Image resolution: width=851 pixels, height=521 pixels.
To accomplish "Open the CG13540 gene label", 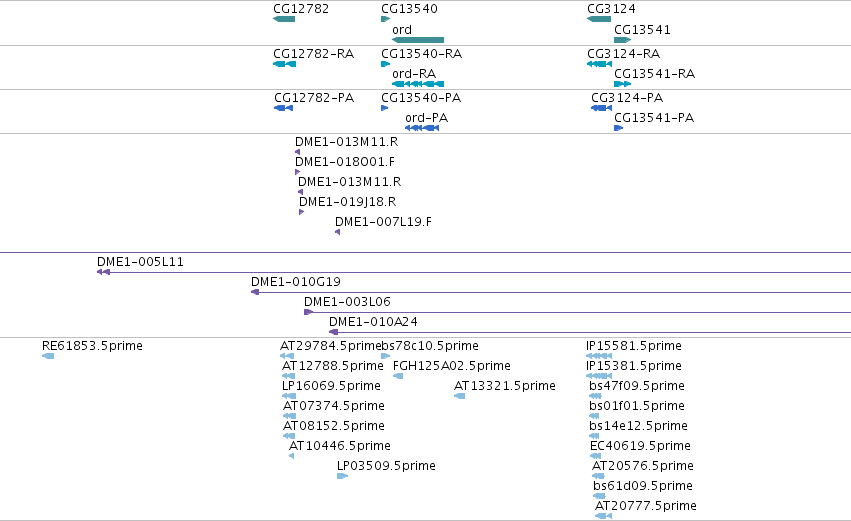I will click(409, 9).
